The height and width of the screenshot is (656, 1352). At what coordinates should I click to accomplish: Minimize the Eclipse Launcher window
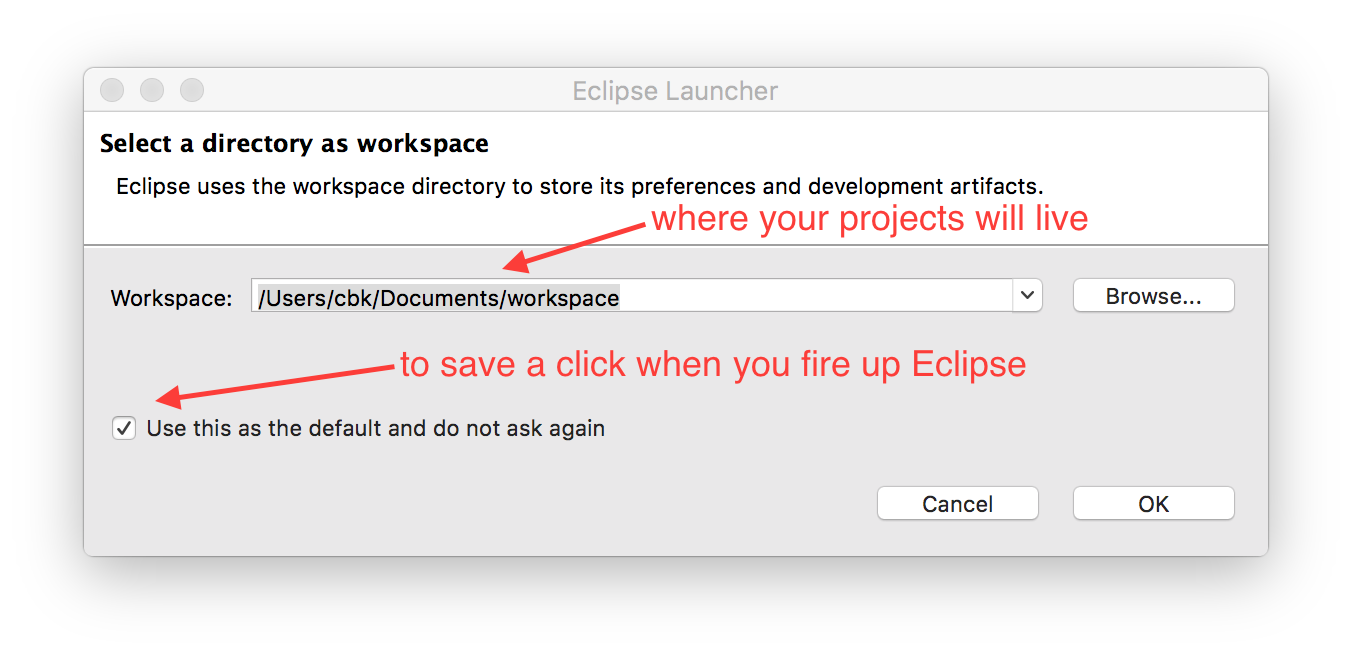click(x=152, y=90)
